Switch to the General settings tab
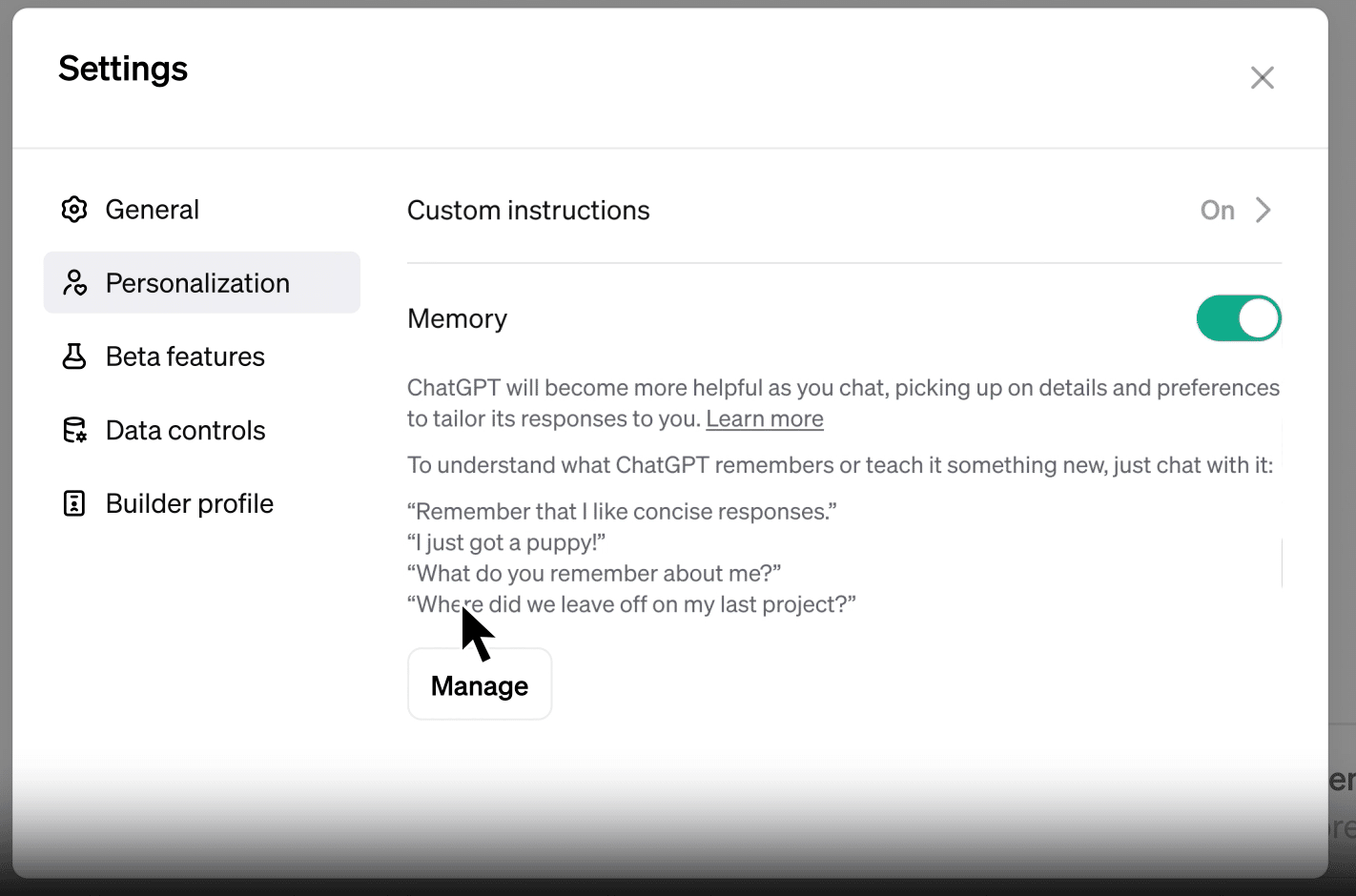This screenshot has height=896, width=1356. (x=153, y=210)
